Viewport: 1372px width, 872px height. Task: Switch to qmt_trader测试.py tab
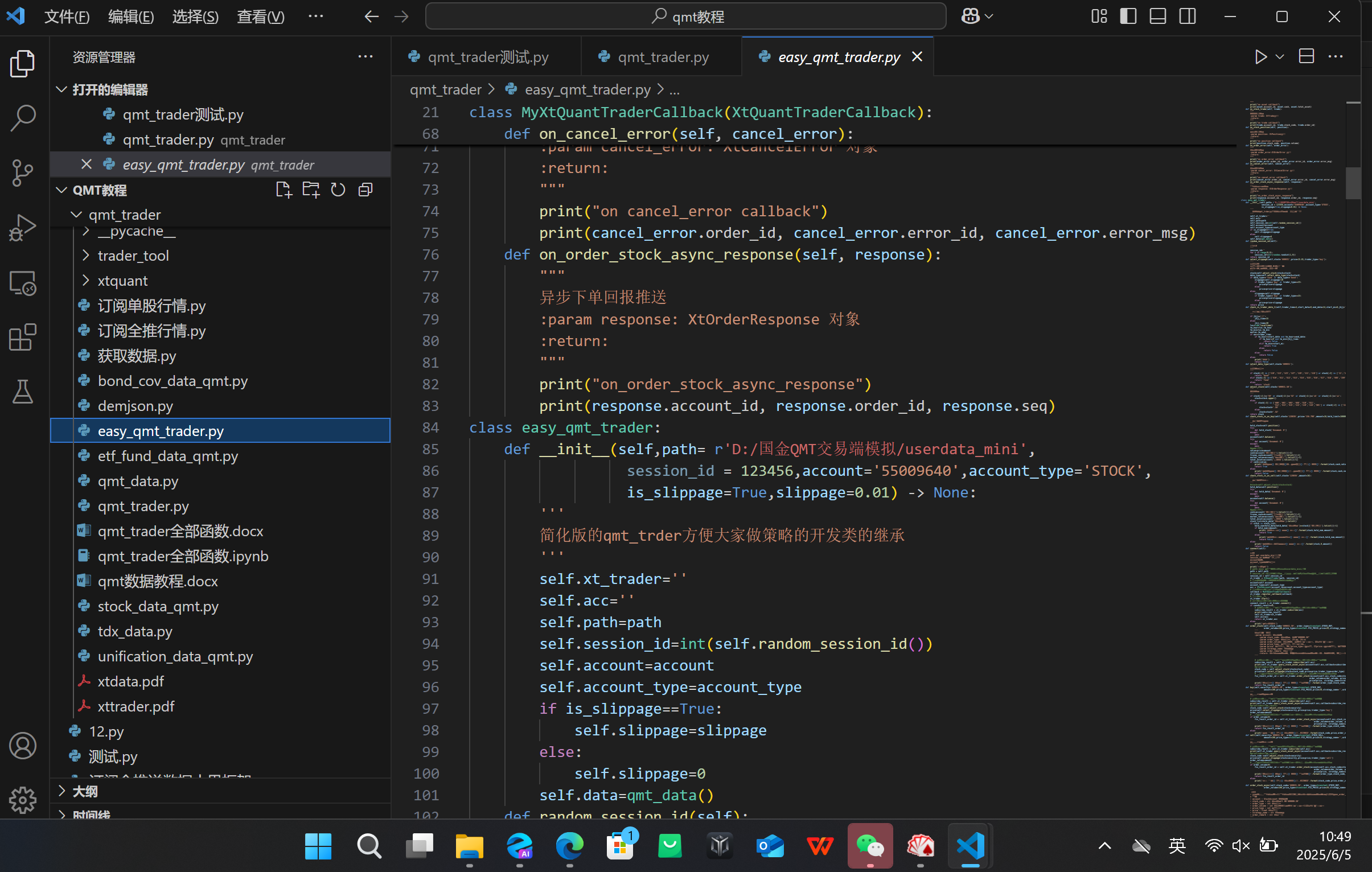point(487,57)
